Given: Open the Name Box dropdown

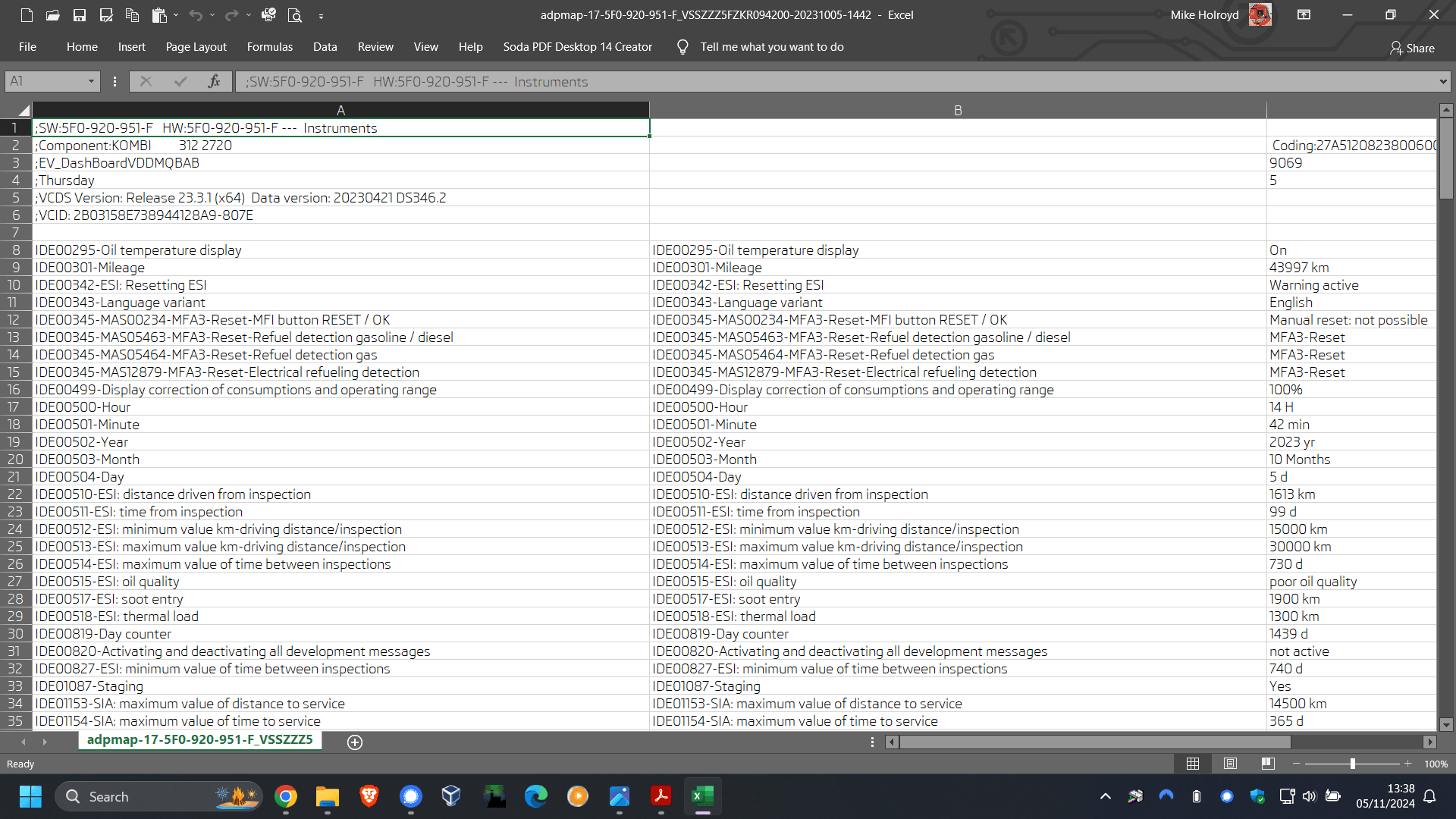Looking at the screenshot, I should point(91,81).
